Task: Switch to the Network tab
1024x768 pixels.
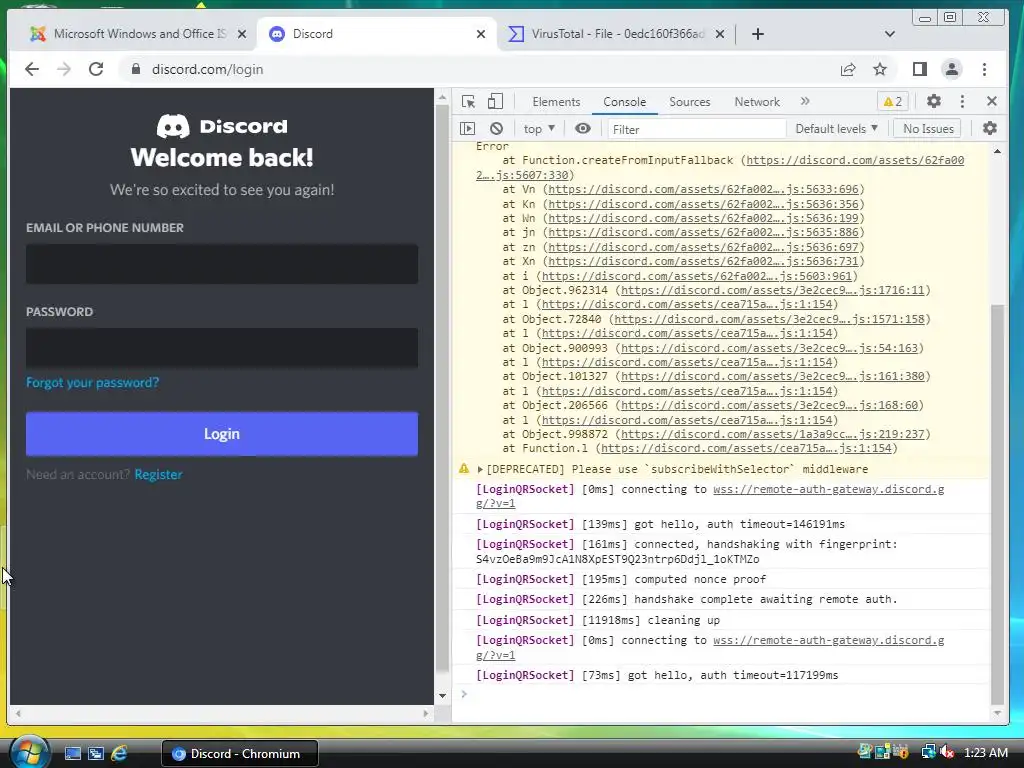Action: click(x=757, y=102)
